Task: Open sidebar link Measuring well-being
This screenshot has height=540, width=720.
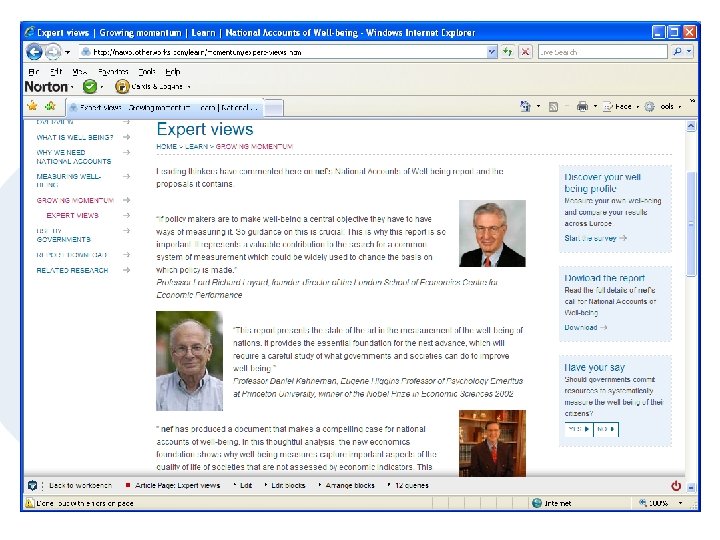Action: coord(68,180)
